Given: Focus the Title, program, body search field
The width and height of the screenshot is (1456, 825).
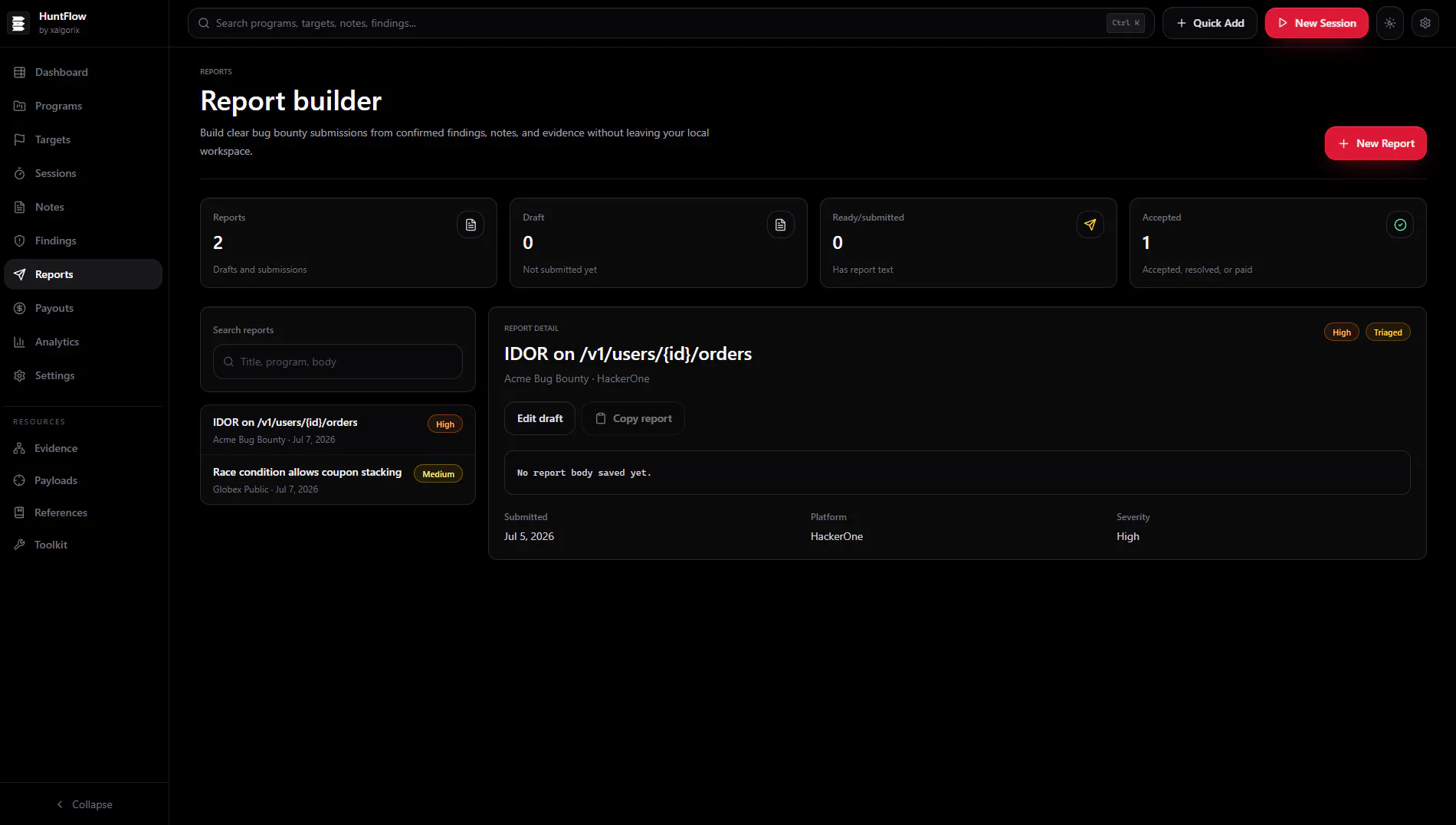Looking at the screenshot, I should 338,362.
